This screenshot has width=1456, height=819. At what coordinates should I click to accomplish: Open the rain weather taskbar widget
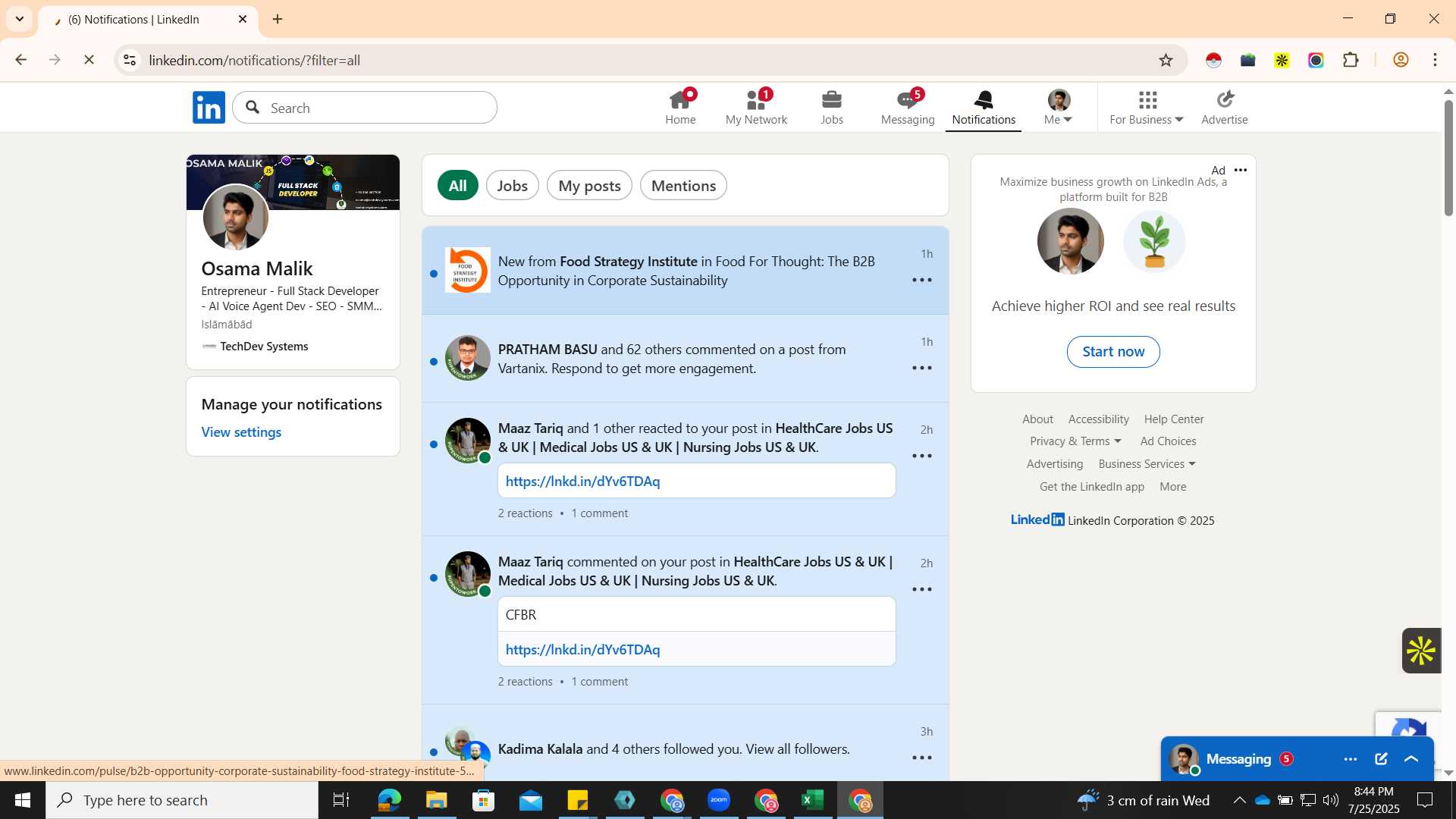[1144, 800]
